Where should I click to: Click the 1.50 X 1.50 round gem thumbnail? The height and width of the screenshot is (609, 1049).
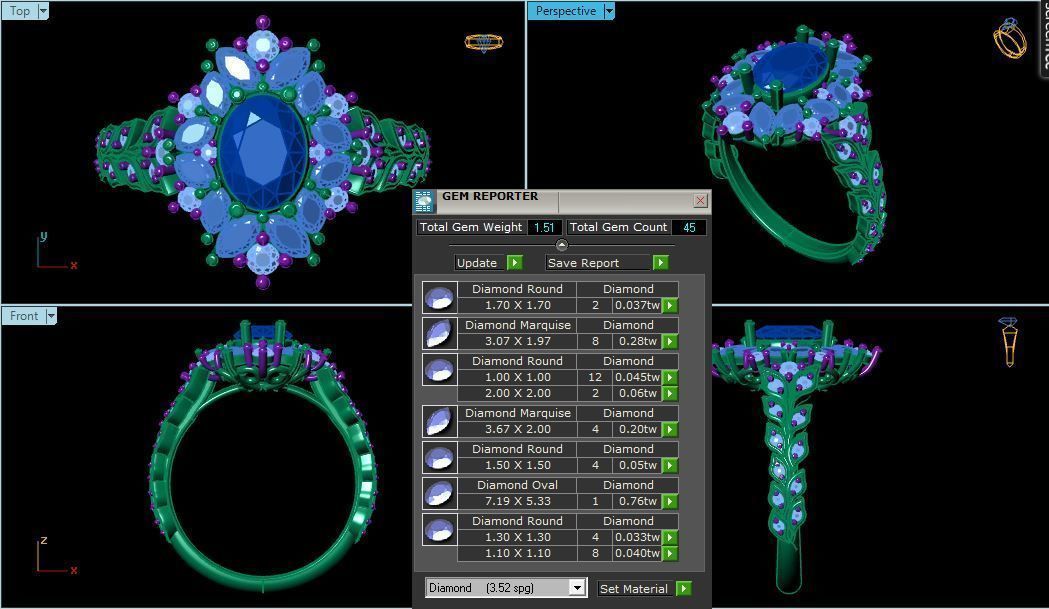[x=440, y=458]
